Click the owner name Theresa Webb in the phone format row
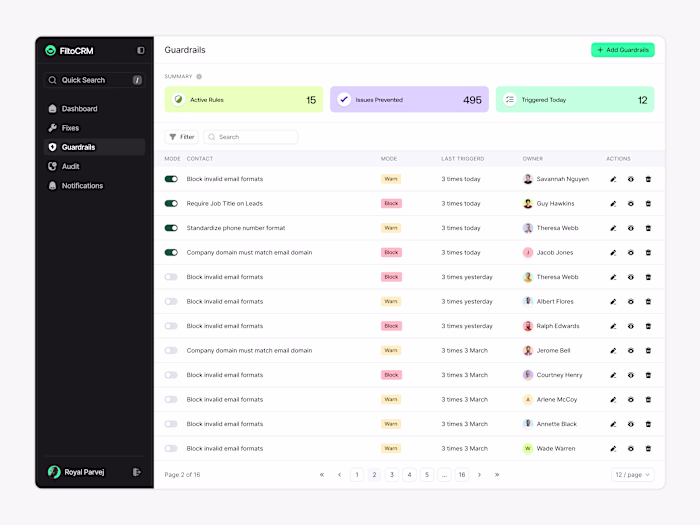Viewport: 700px width, 525px height. coord(557,228)
